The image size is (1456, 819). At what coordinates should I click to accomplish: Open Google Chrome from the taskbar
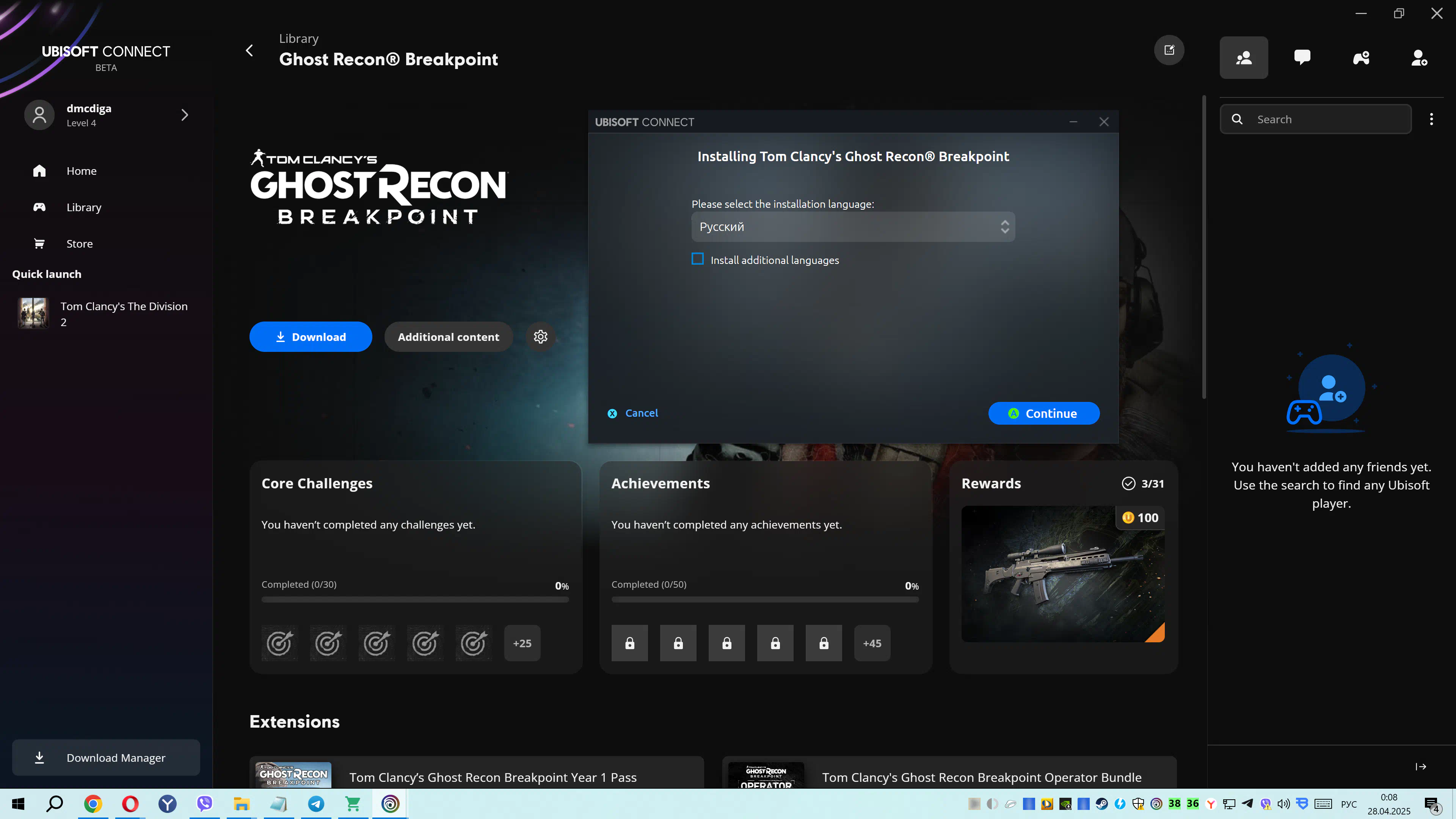pyautogui.click(x=93, y=804)
